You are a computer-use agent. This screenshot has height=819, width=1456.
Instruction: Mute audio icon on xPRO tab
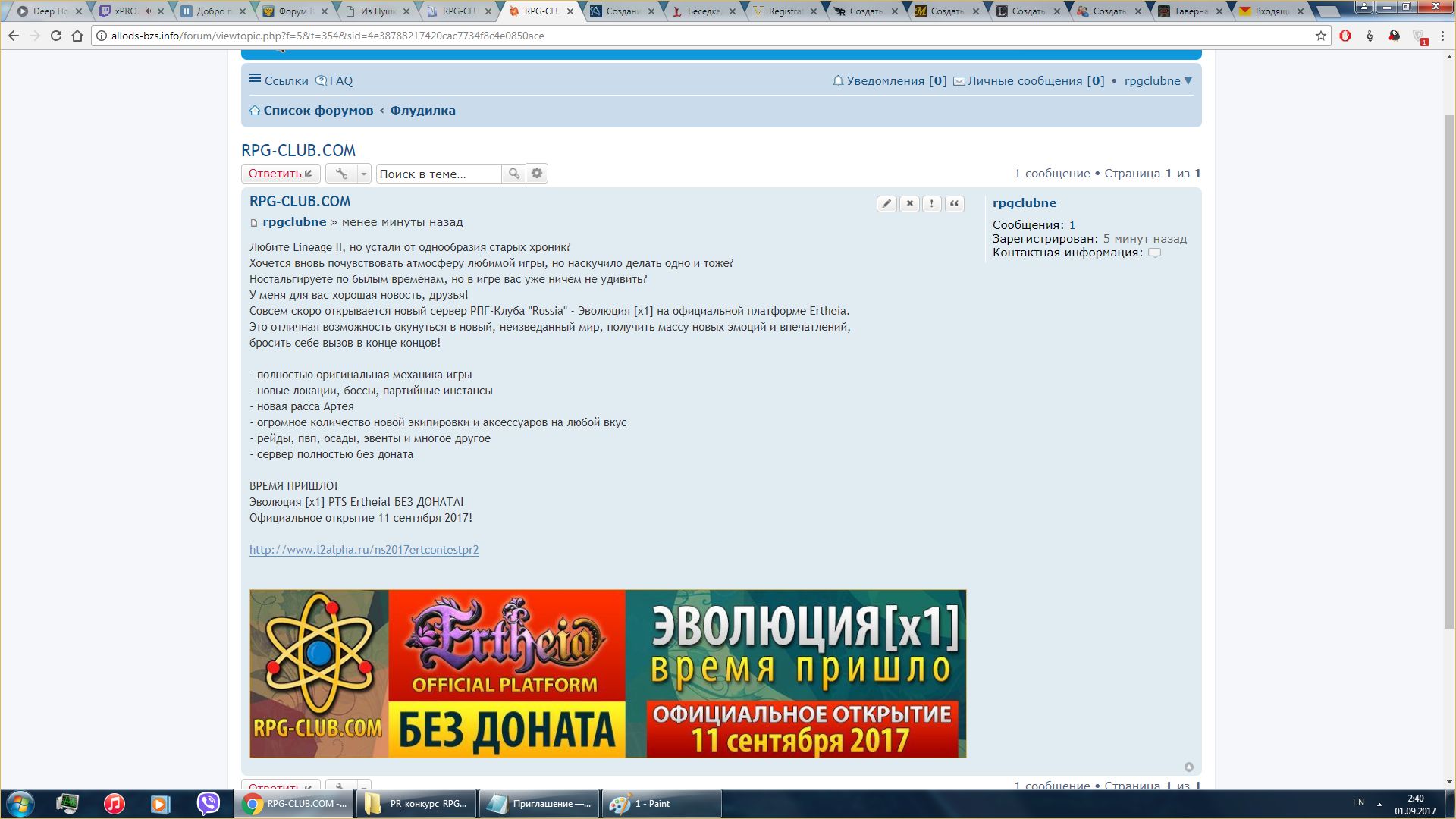pyautogui.click(x=149, y=11)
